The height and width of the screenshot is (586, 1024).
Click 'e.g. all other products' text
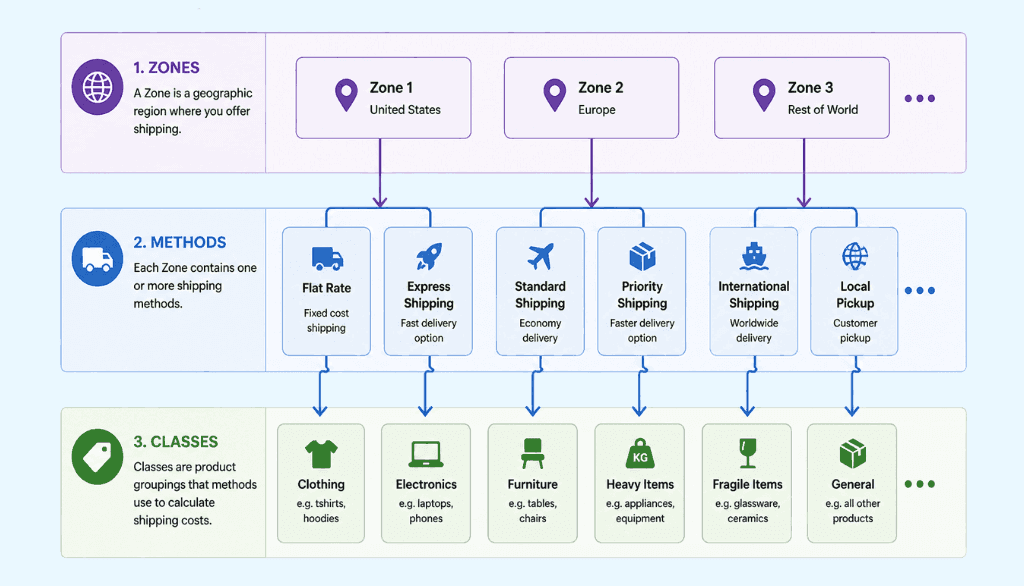click(x=853, y=511)
